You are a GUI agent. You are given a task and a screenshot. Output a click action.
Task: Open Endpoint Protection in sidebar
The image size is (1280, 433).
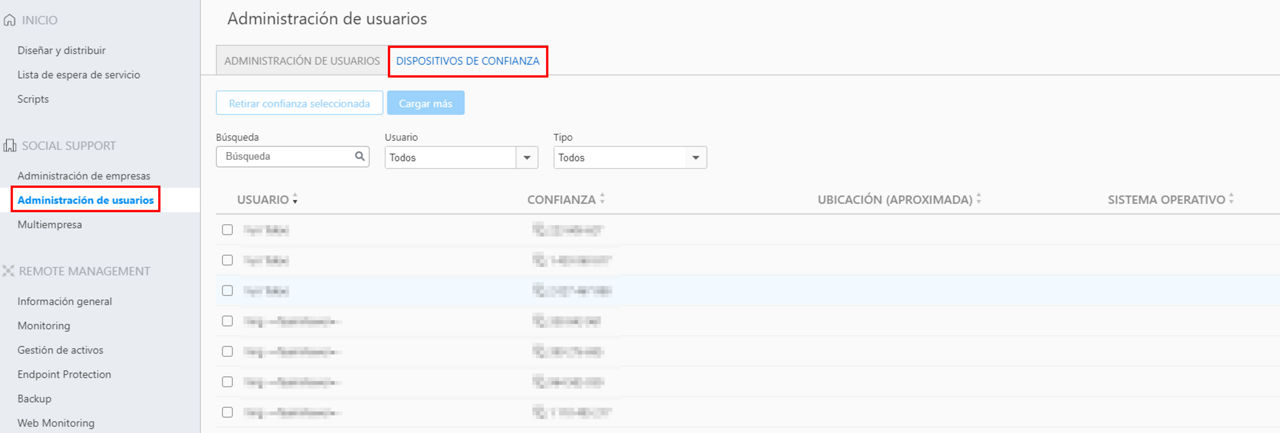pyautogui.click(x=64, y=374)
